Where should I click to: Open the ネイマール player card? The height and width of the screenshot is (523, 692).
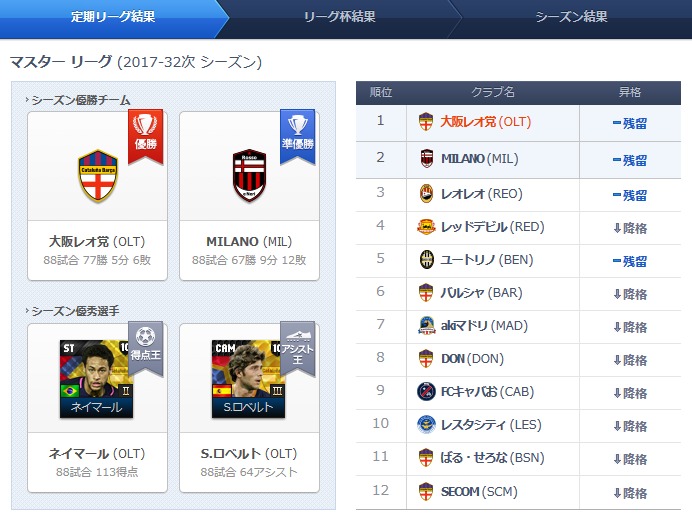96,379
